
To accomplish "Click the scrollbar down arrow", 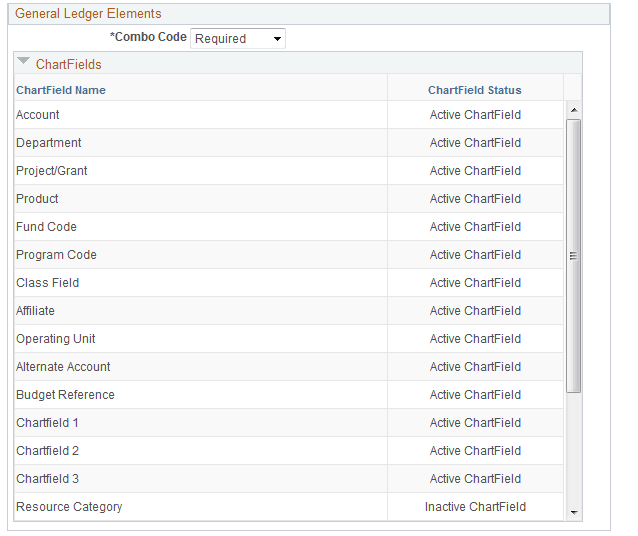I will (574, 512).
